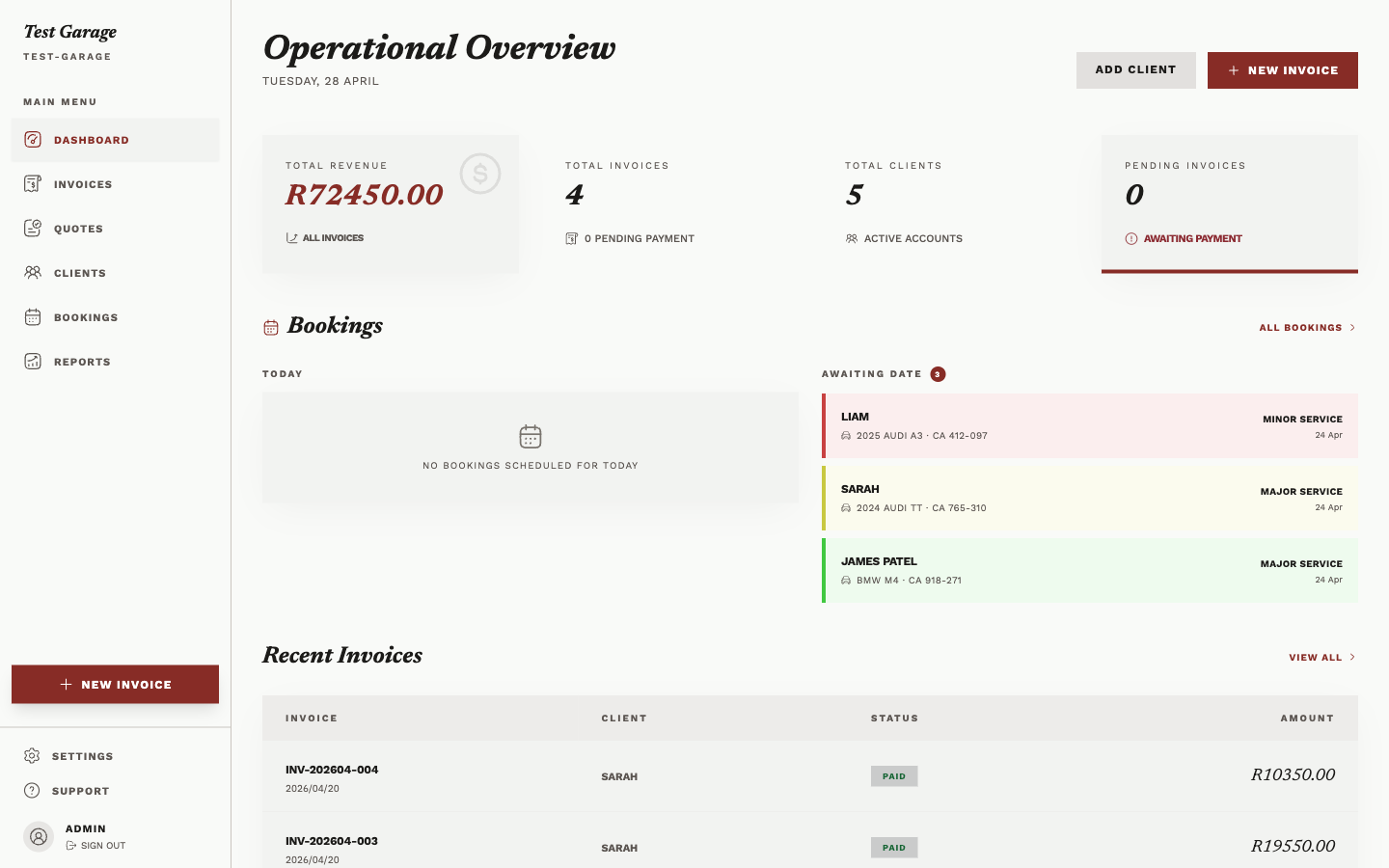Click the Quotes document icon in sidebar

pos(33,229)
